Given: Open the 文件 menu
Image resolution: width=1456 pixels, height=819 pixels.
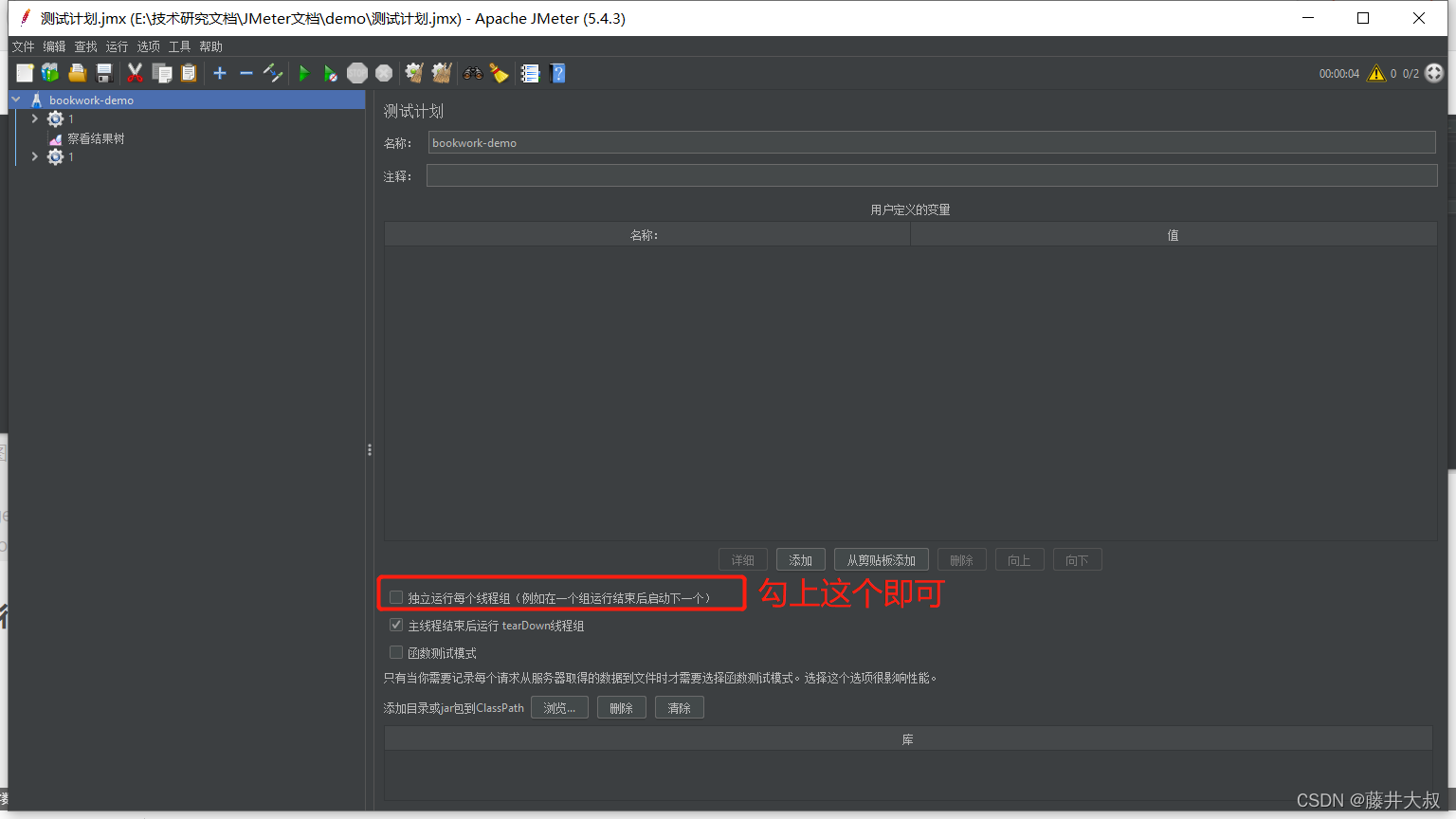Looking at the screenshot, I should [23, 46].
